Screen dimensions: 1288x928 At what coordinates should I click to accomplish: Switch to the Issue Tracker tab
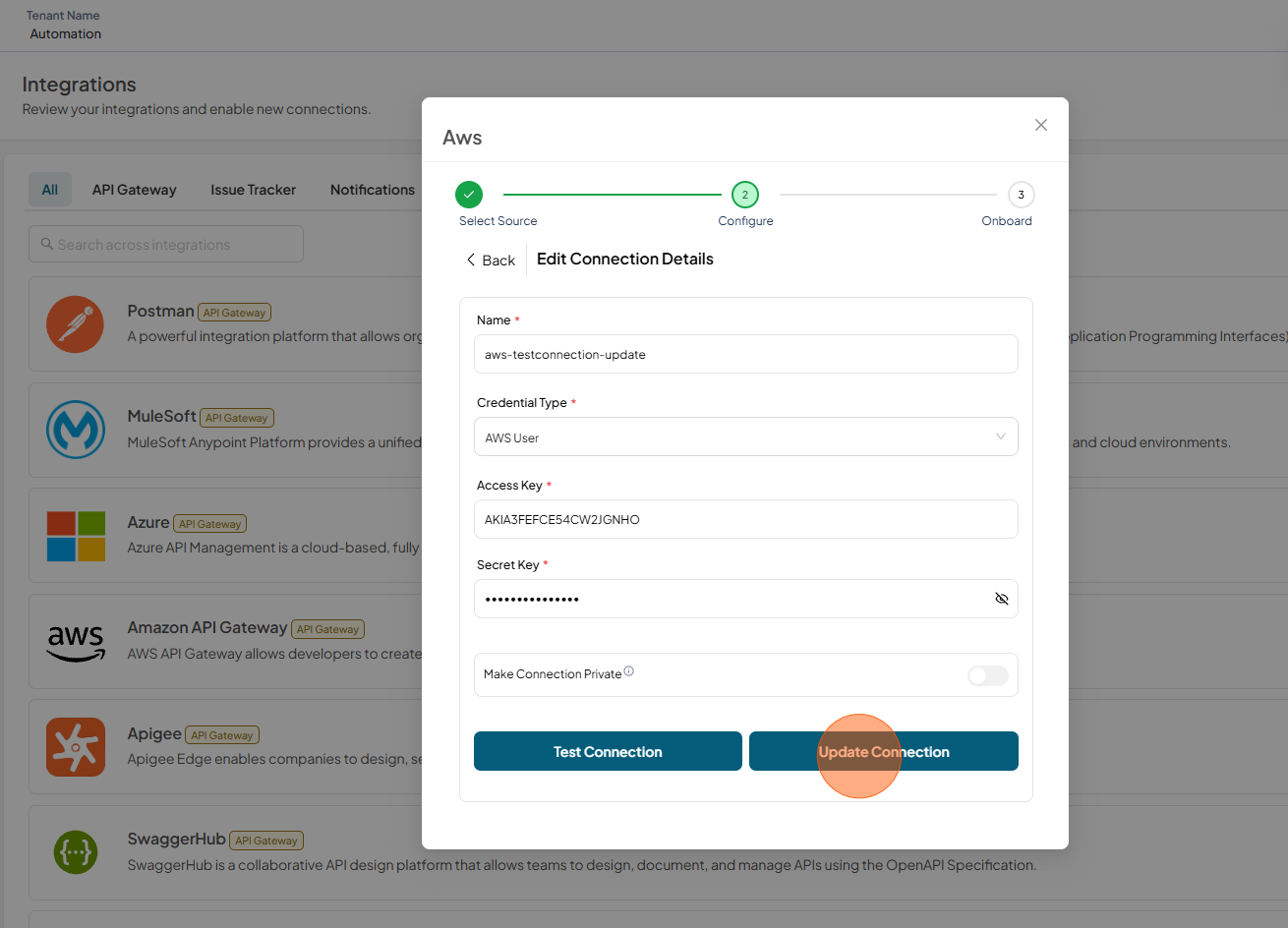[x=253, y=190]
